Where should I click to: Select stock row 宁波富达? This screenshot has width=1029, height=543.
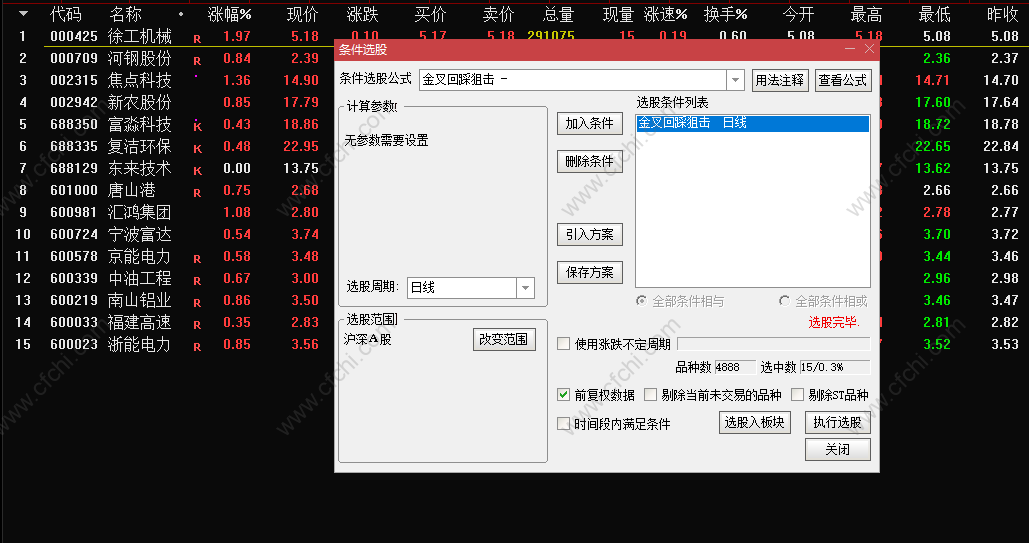tap(140, 234)
